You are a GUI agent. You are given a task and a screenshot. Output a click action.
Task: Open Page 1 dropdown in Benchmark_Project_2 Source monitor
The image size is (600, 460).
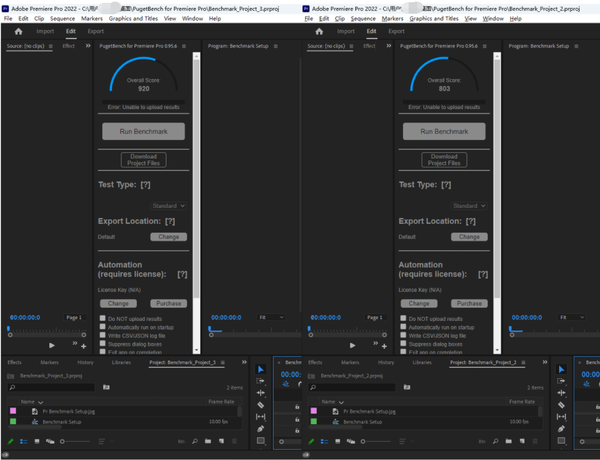375,317
